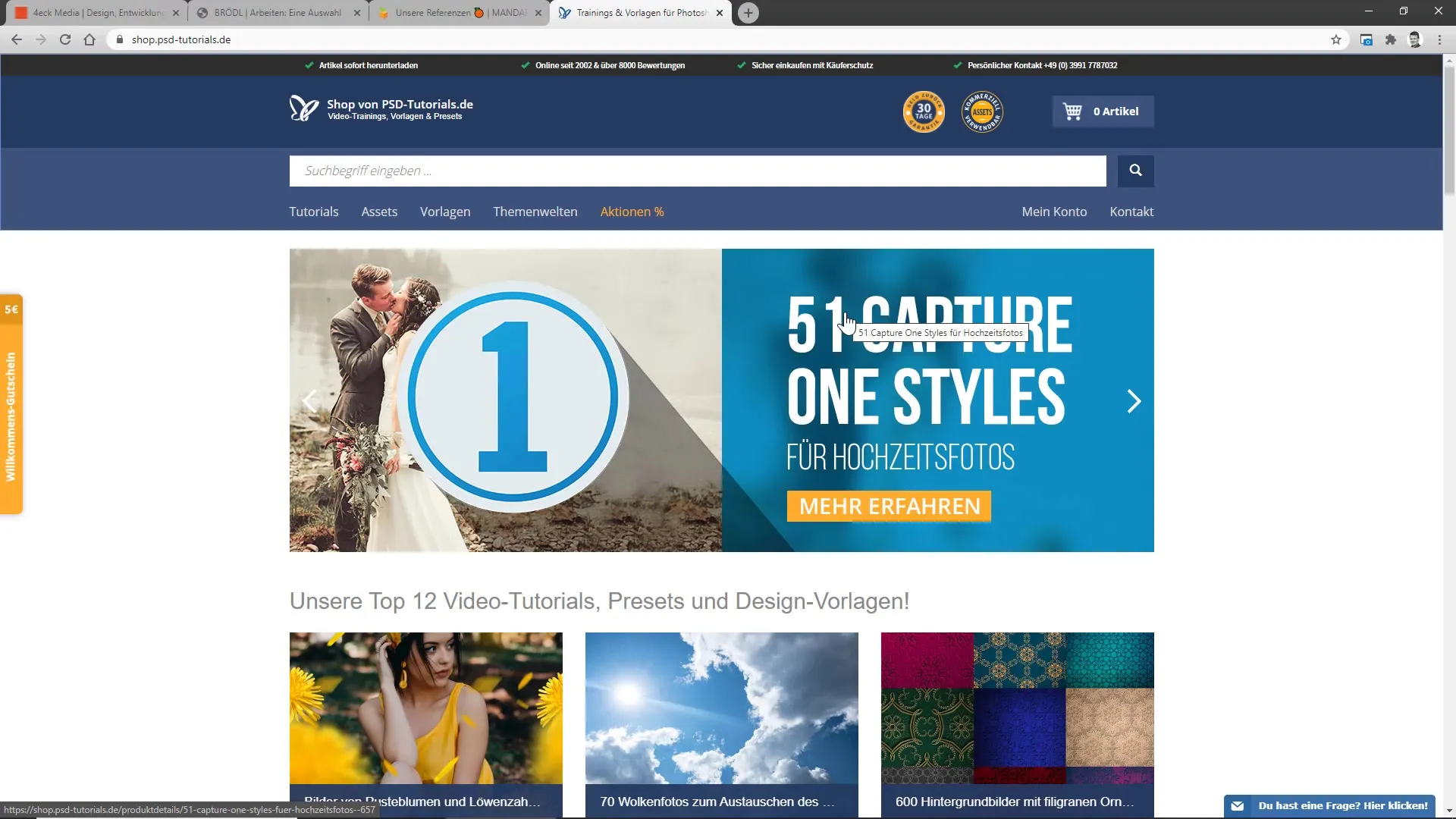Advance slider with right chevron
This screenshot has width=1456, height=819.
(1134, 401)
